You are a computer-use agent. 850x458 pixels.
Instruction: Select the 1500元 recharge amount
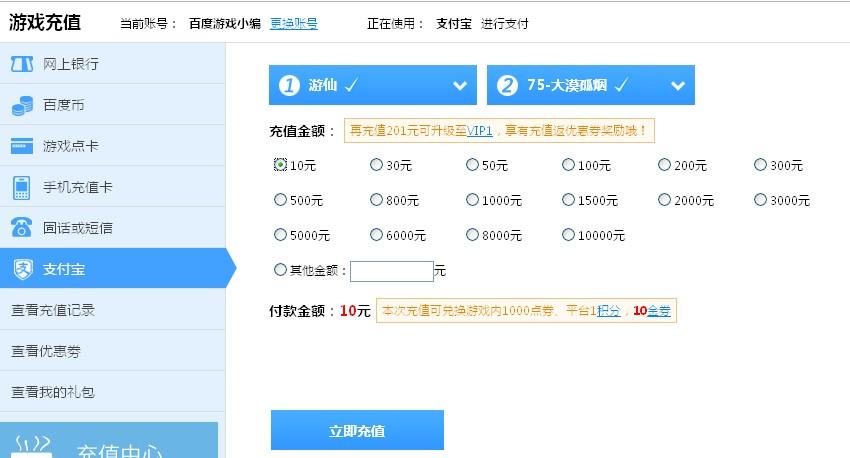(x=568, y=199)
